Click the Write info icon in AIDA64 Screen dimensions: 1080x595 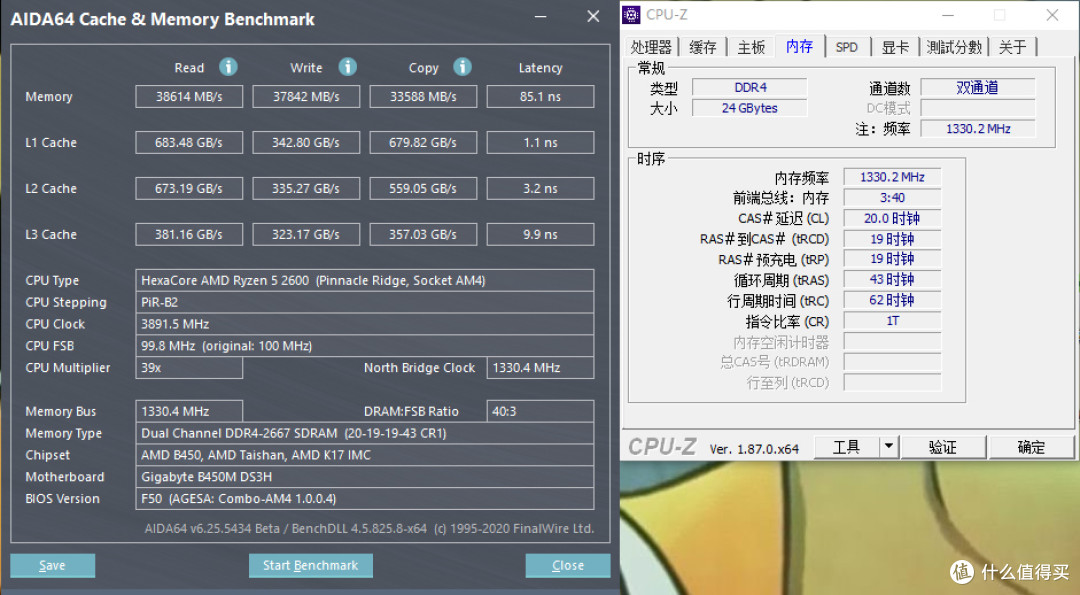click(348, 67)
